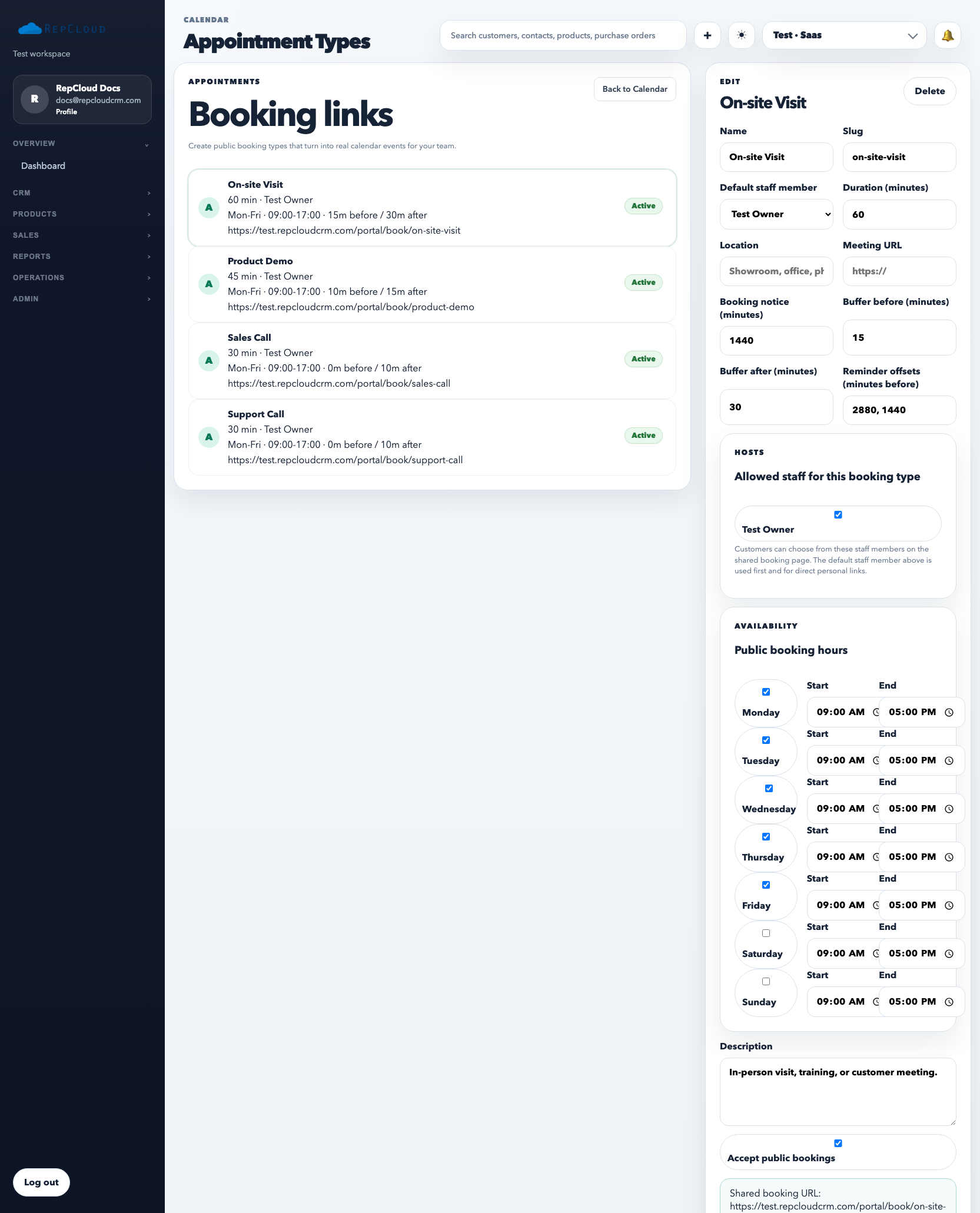
Task: Click the Support Call avatar icon
Action: tap(209, 437)
